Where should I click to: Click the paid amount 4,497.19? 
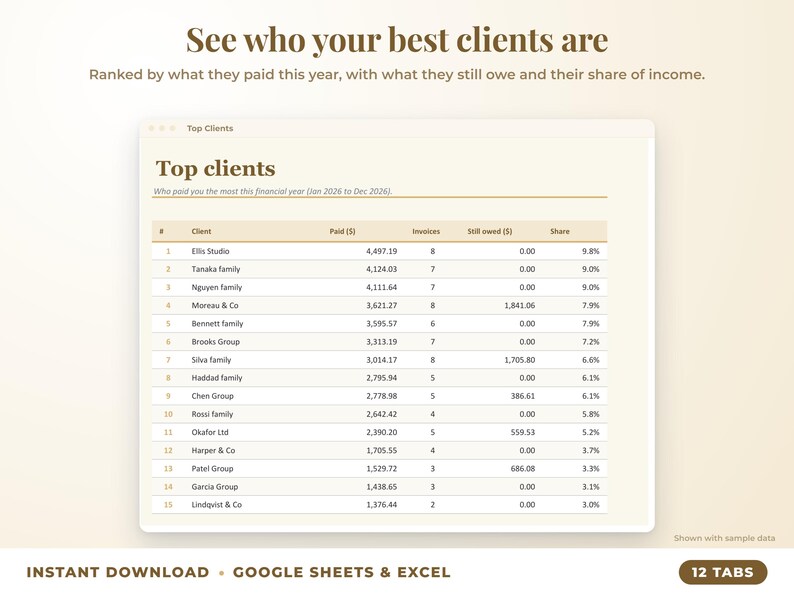(x=381, y=251)
